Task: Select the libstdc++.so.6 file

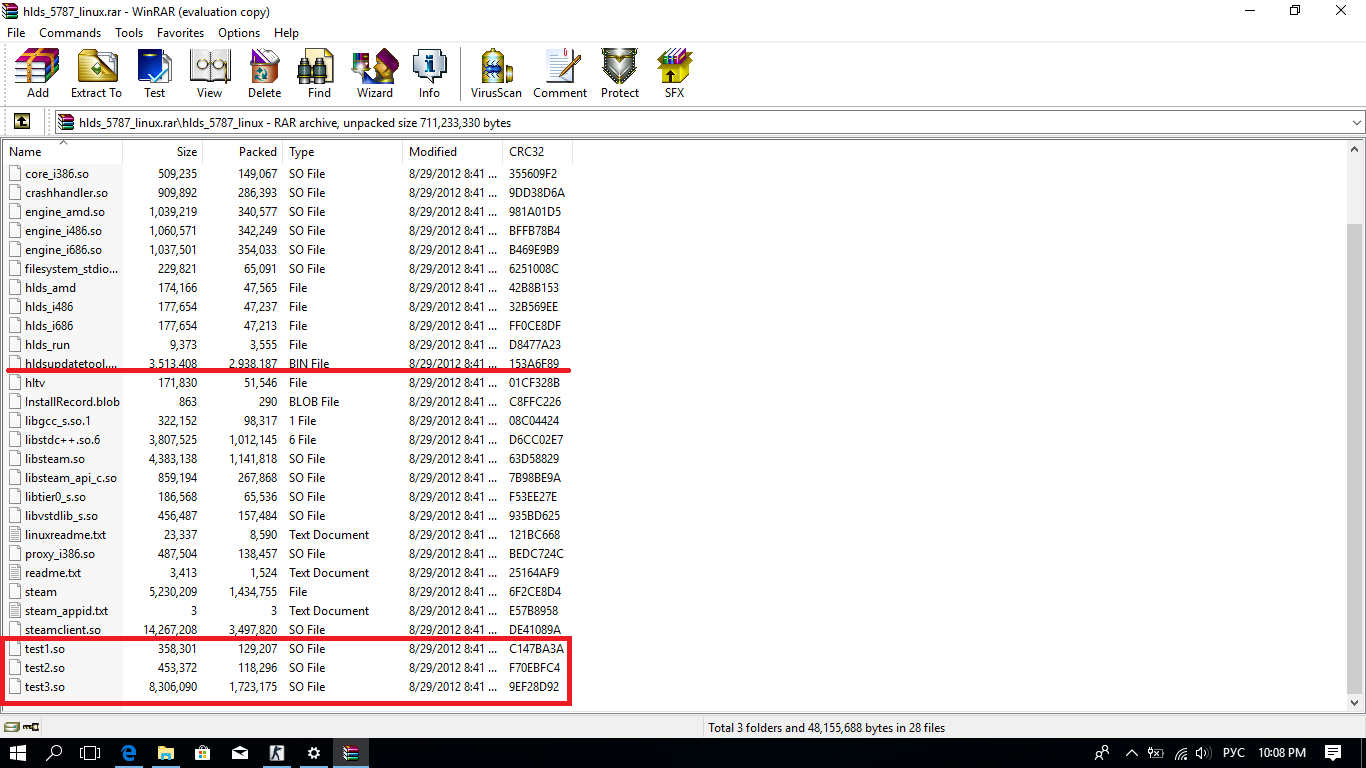Action: click(x=62, y=440)
